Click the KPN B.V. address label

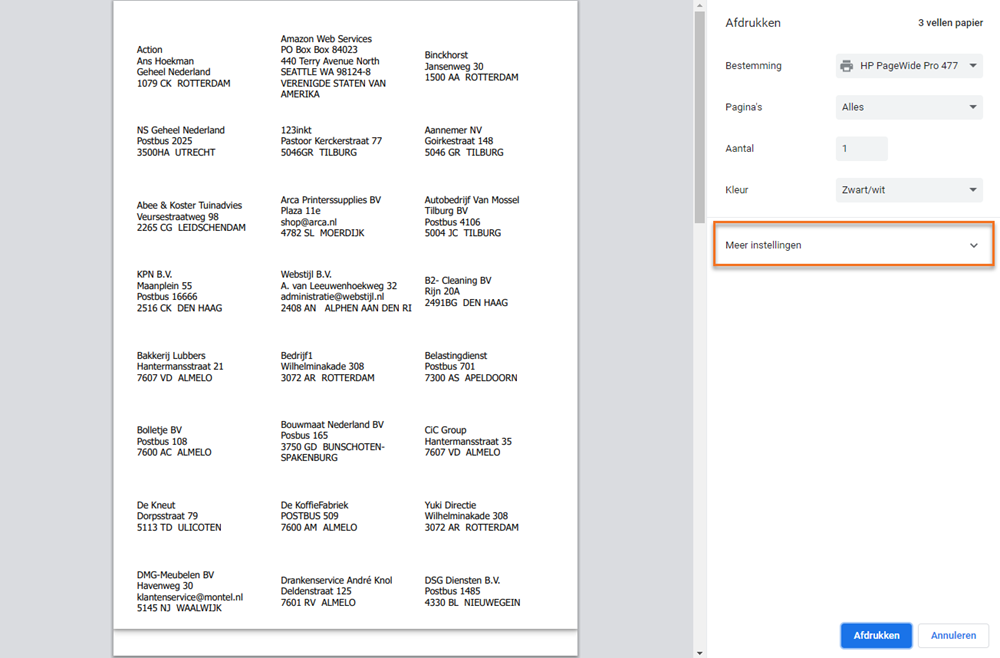click(179, 291)
